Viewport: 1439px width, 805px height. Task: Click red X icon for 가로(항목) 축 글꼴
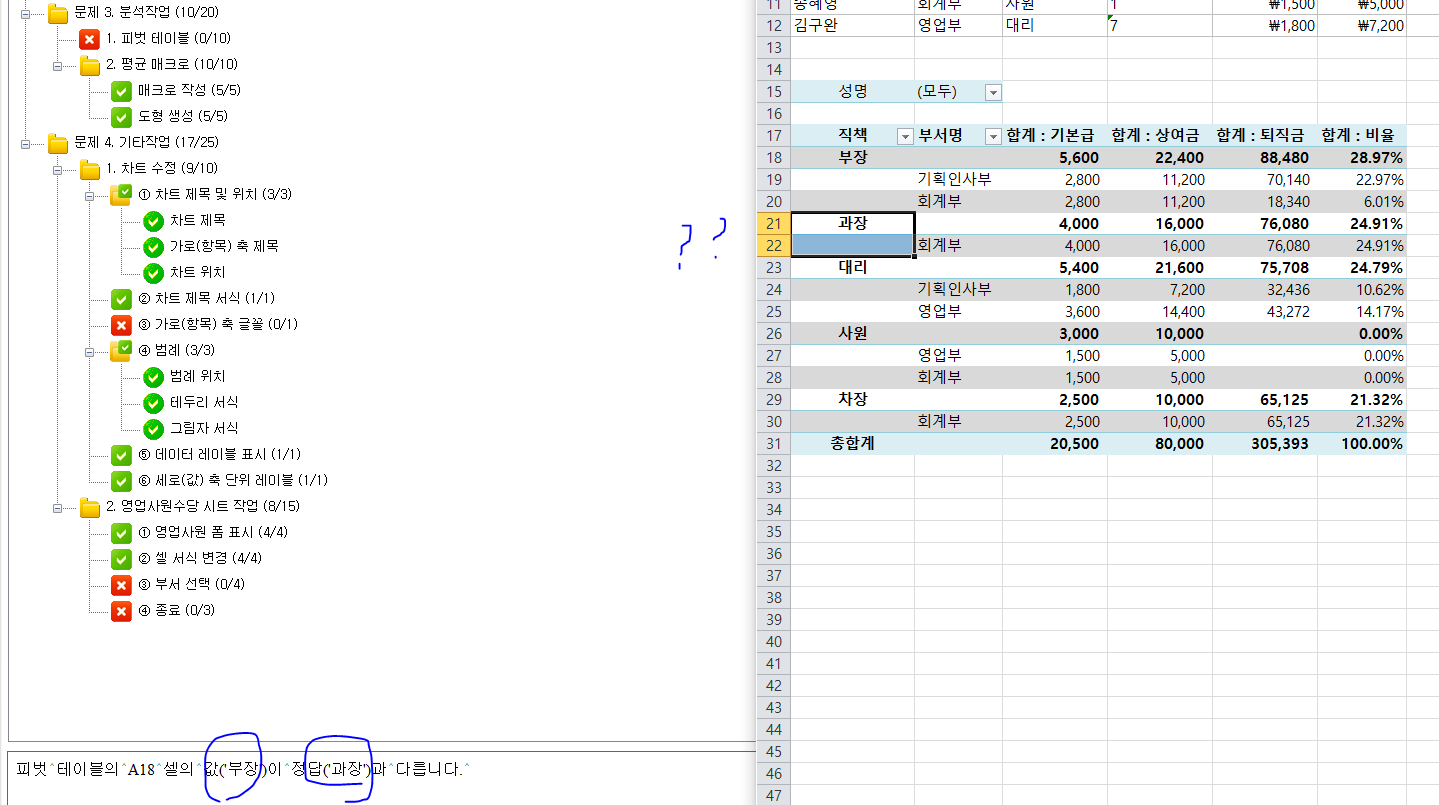click(x=121, y=325)
